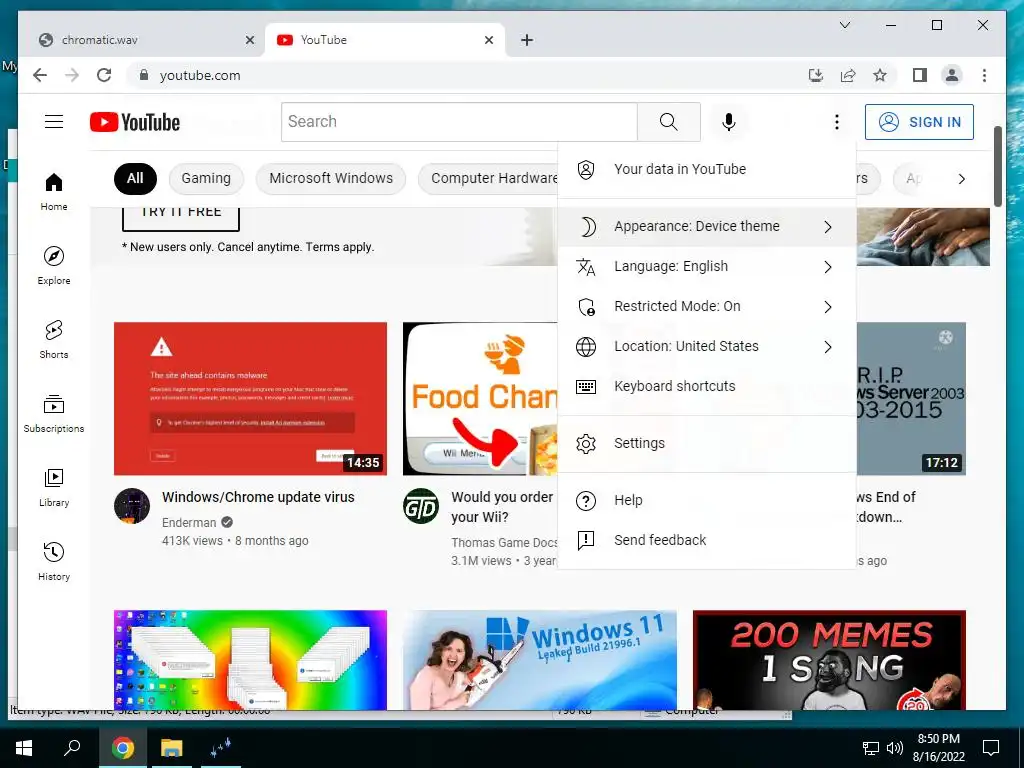Open the rainbow error windows thumbnail
Viewport: 1024px width, 768px height.
(250, 660)
